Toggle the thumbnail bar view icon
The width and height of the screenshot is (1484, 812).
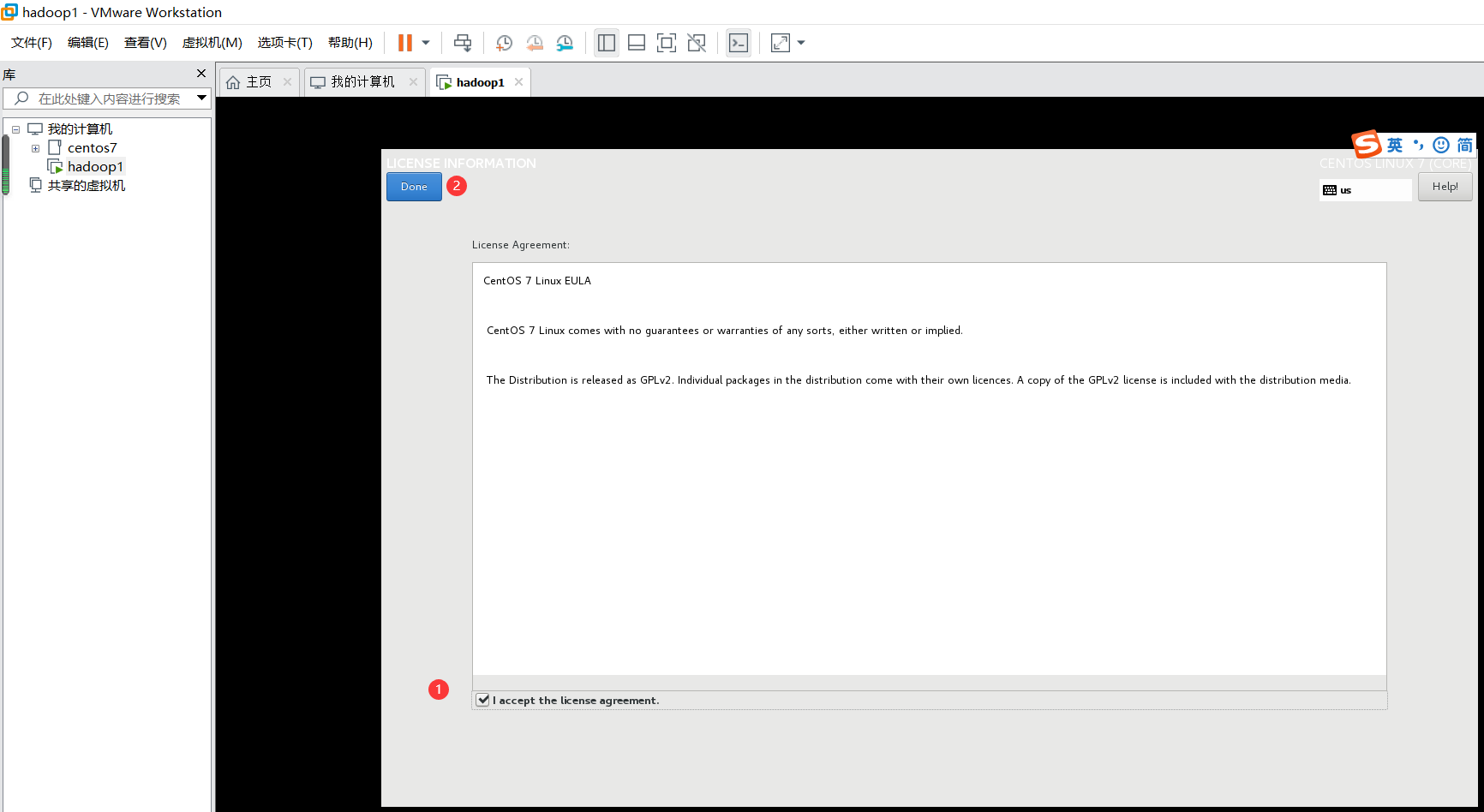click(637, 43)
